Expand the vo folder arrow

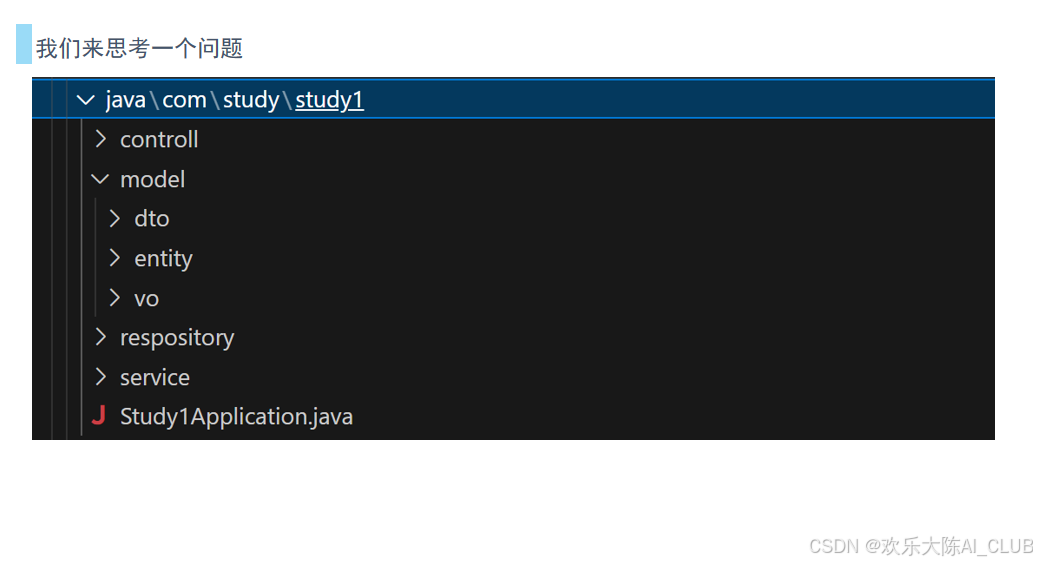pyautogui.click(x=115, y=298)
